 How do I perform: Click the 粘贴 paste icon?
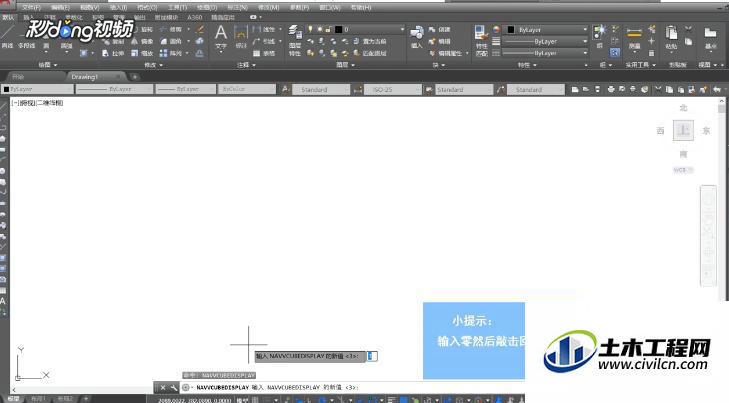pos(671,37)
